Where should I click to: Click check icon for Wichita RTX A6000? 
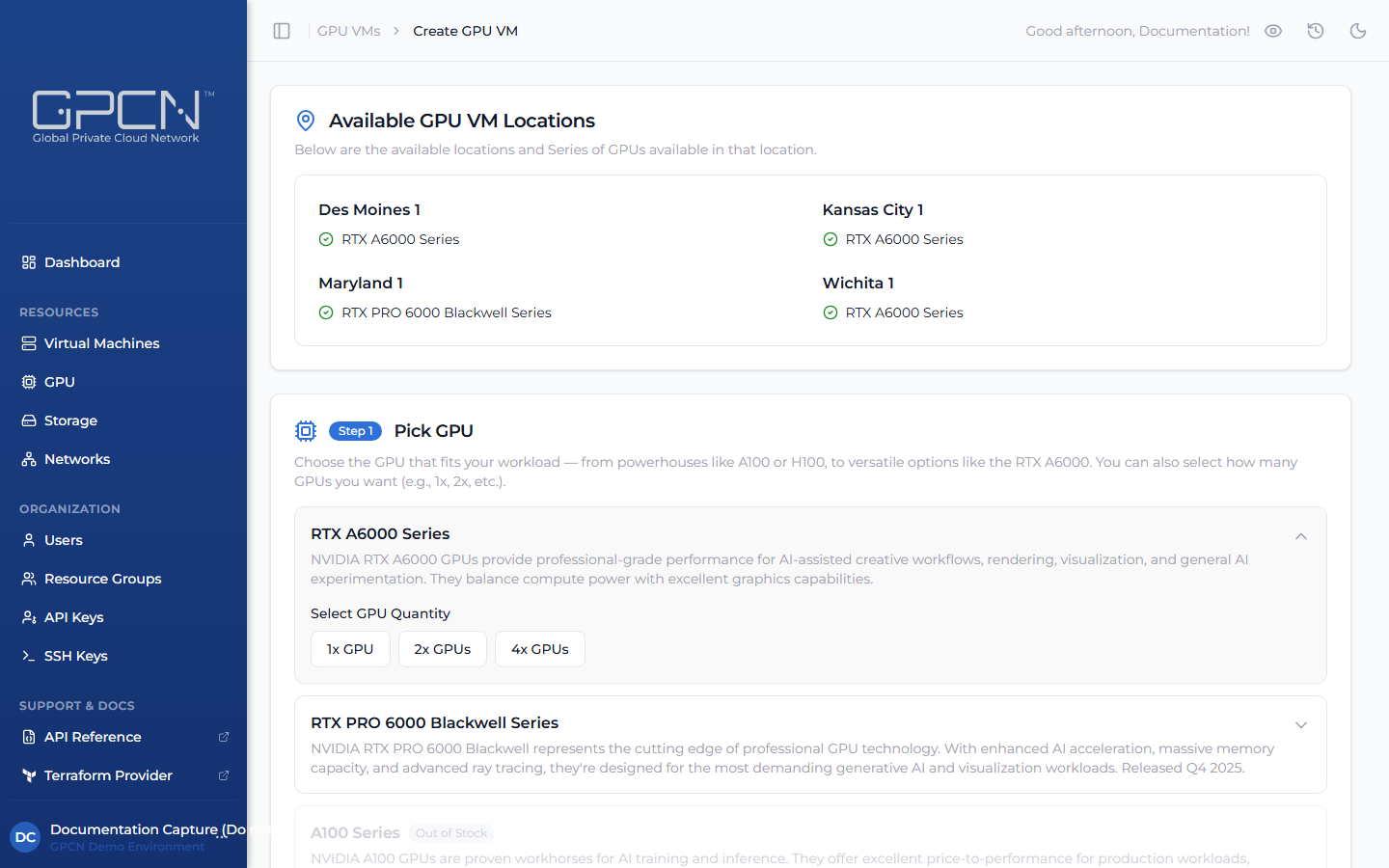pyautogui.click(x=831, y=312)
